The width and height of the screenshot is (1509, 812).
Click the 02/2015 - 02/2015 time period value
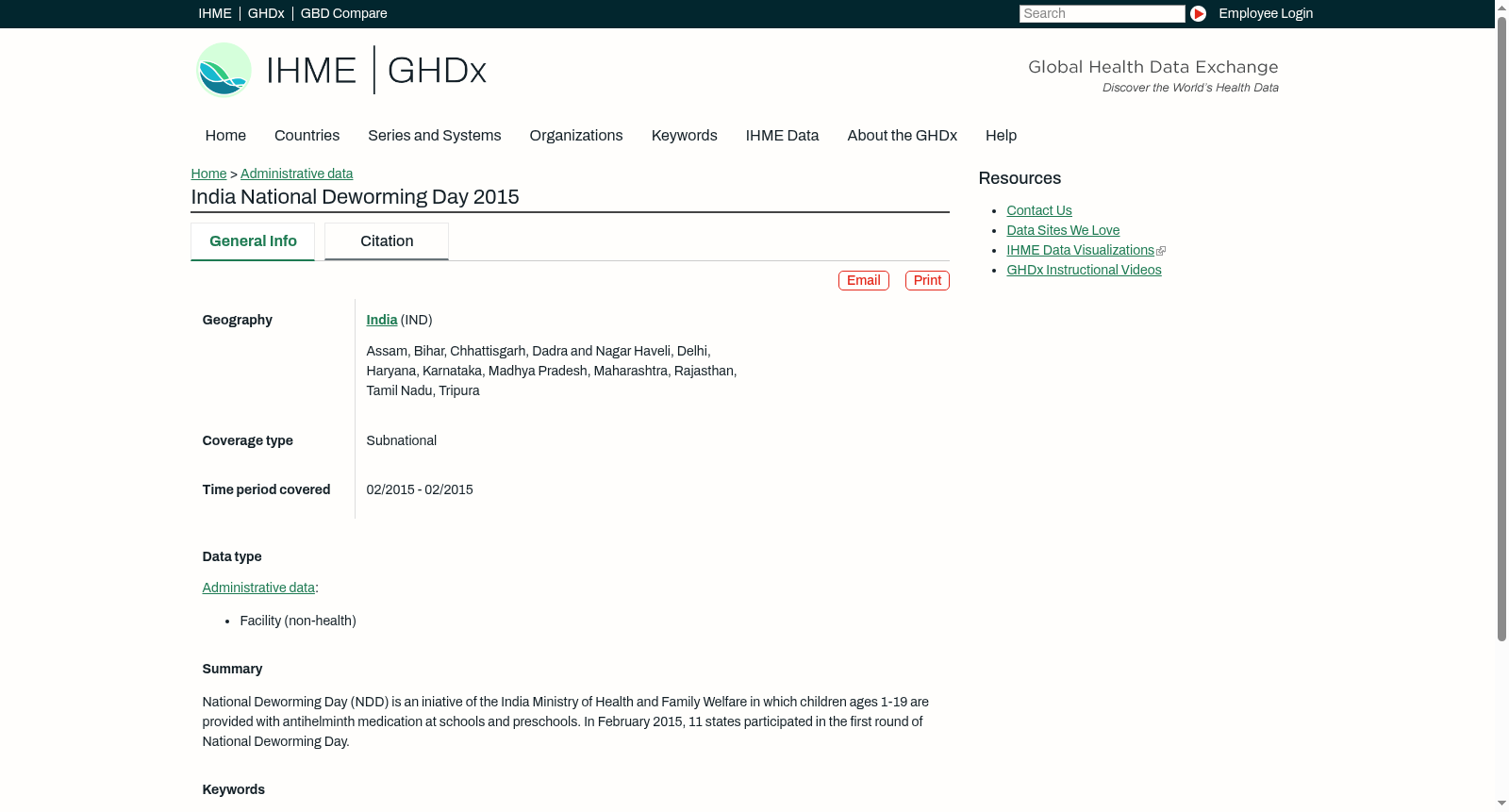pos(420,489)
